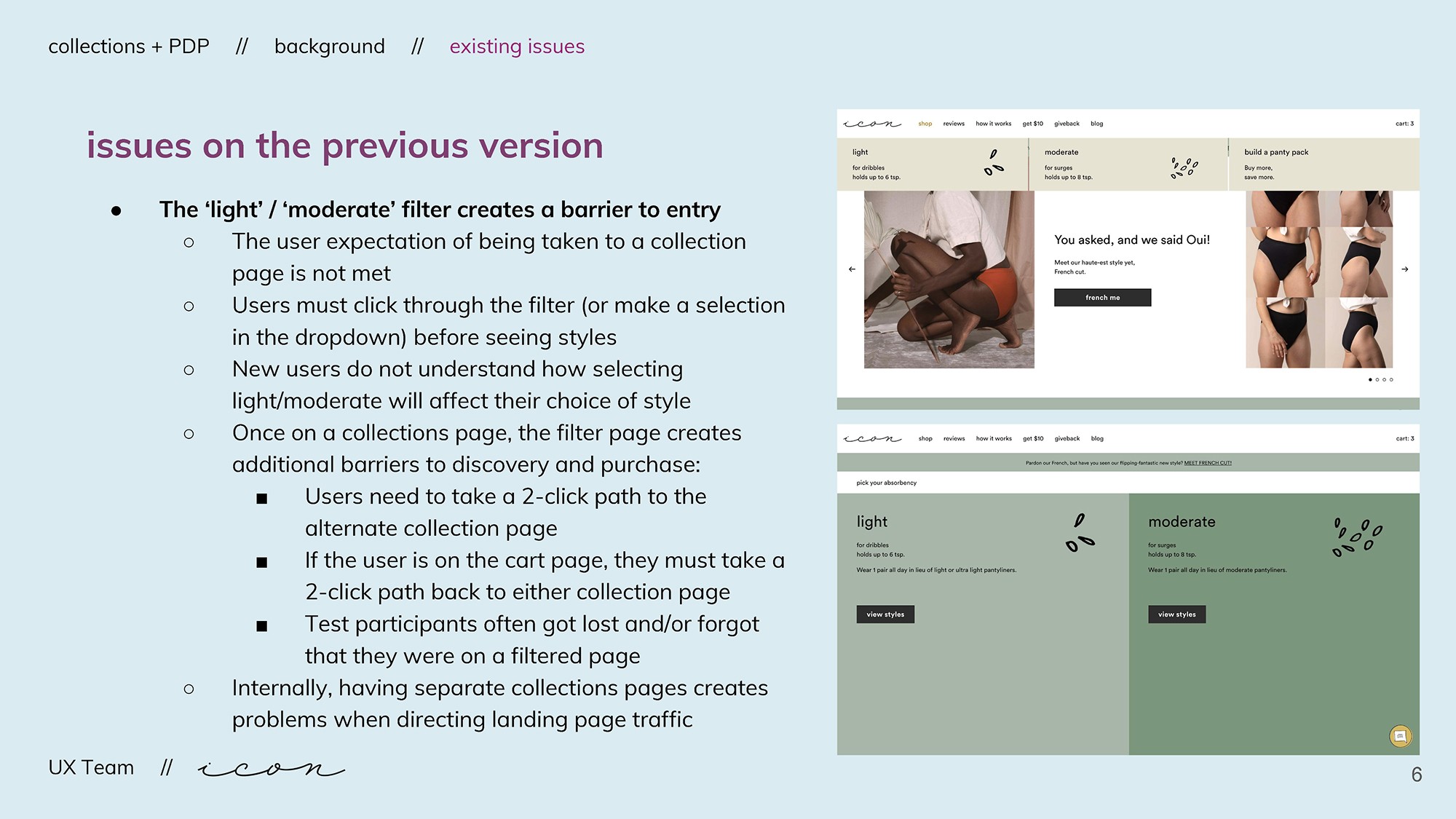1456x819 pixels.
Task: Click the carousel left arrow icon
Action: (x=852, y=269)
